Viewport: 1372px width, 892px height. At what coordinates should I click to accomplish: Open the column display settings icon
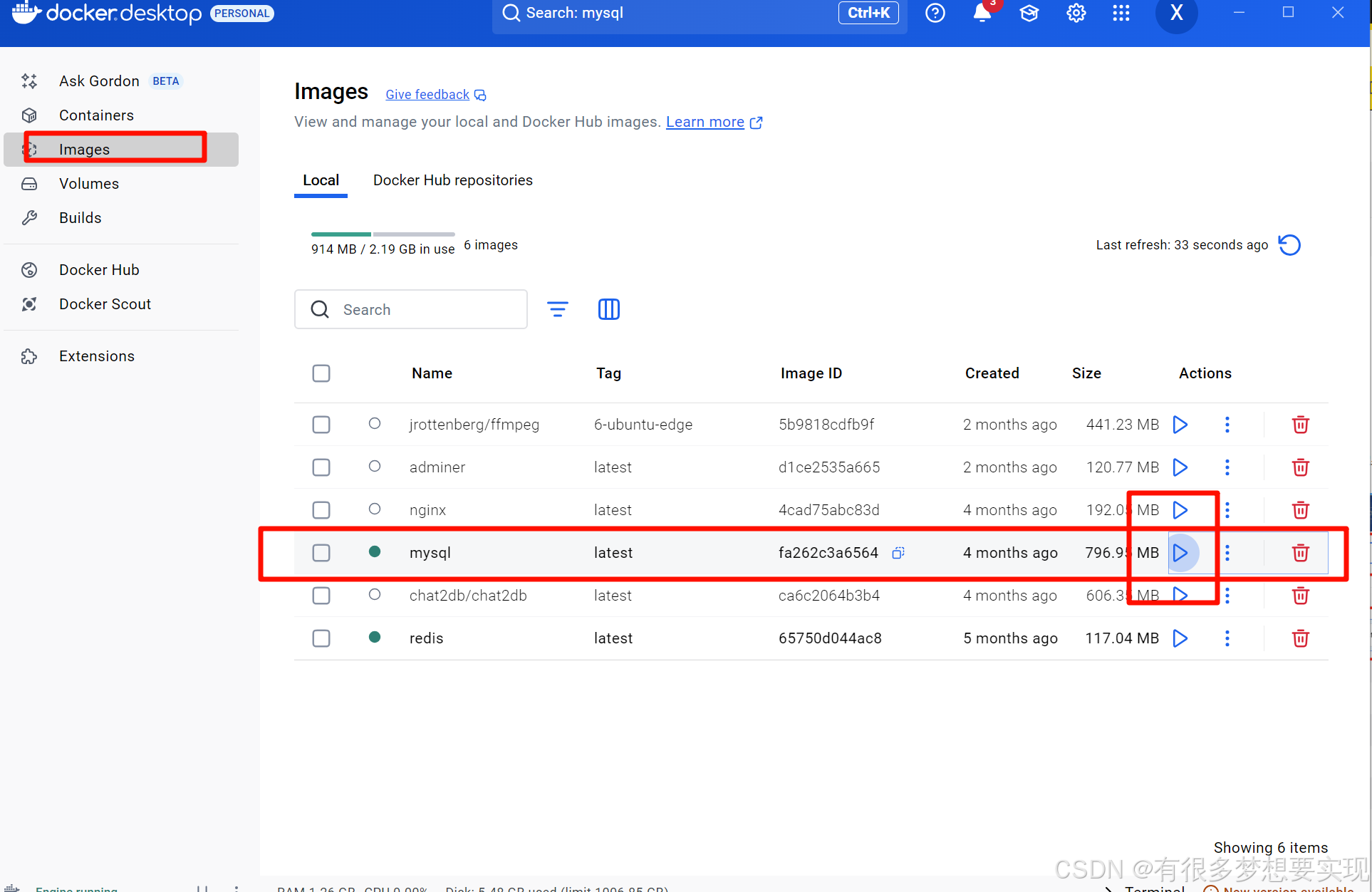tap(608, 309)
